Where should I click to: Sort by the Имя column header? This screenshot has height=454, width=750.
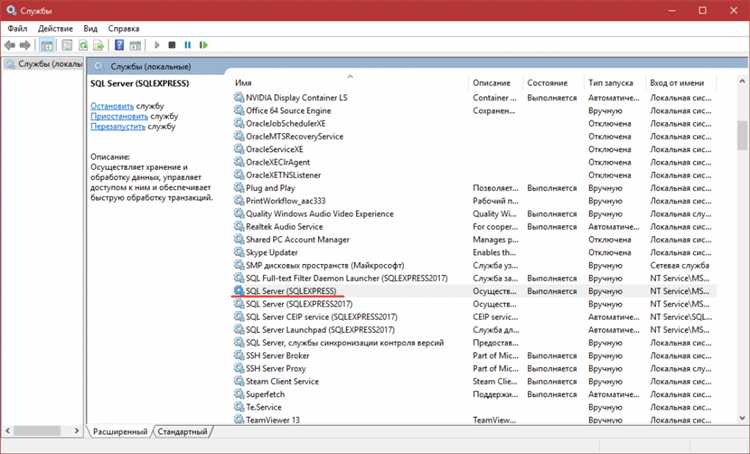(x=350, y=83)
